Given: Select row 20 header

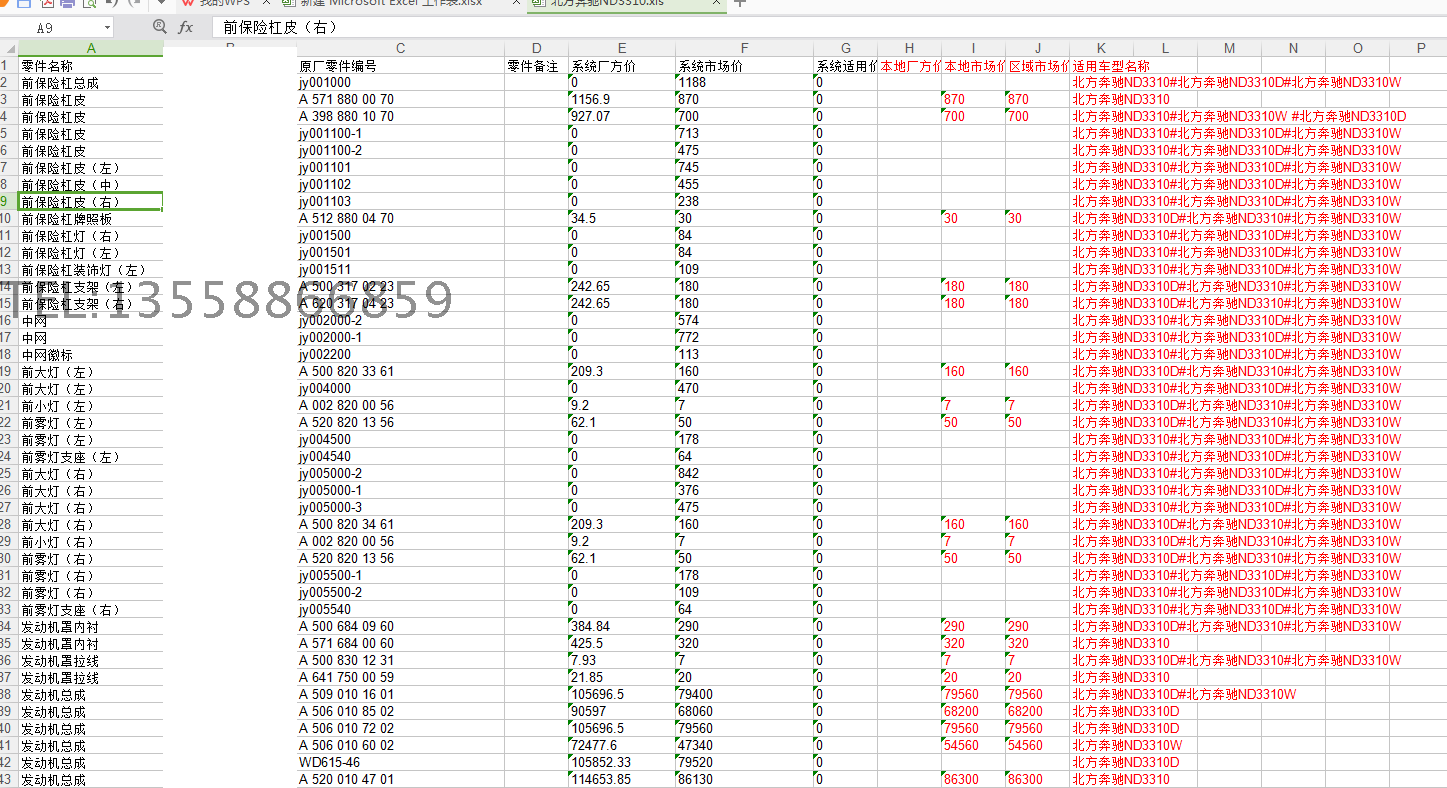Looking at the screenshot, I should tap(9, 389).
